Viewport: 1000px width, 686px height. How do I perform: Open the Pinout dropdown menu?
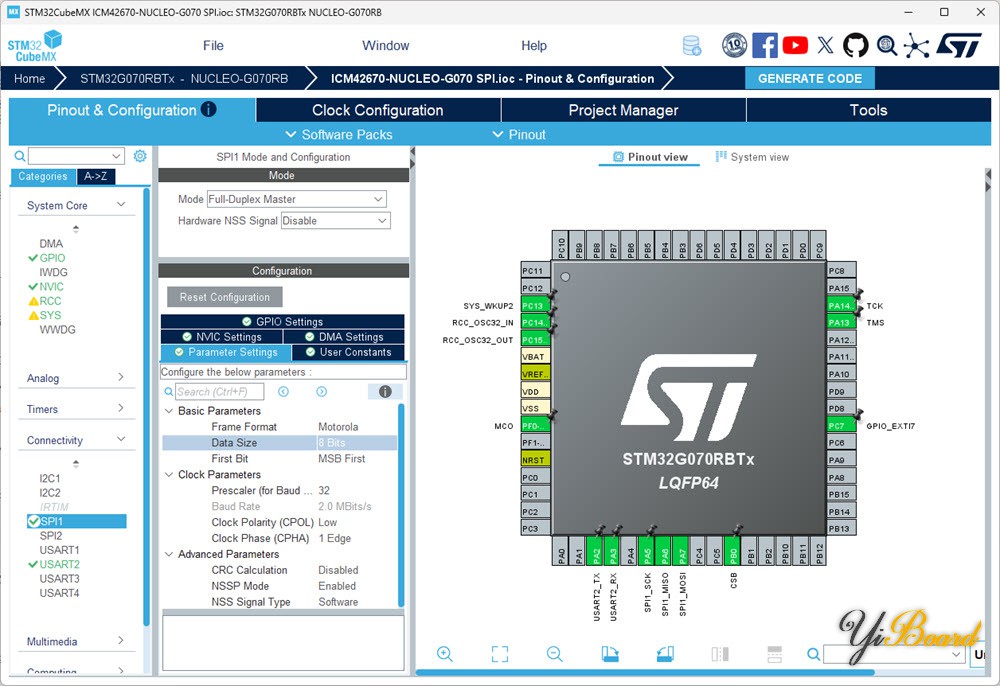[x=519, y=135]
